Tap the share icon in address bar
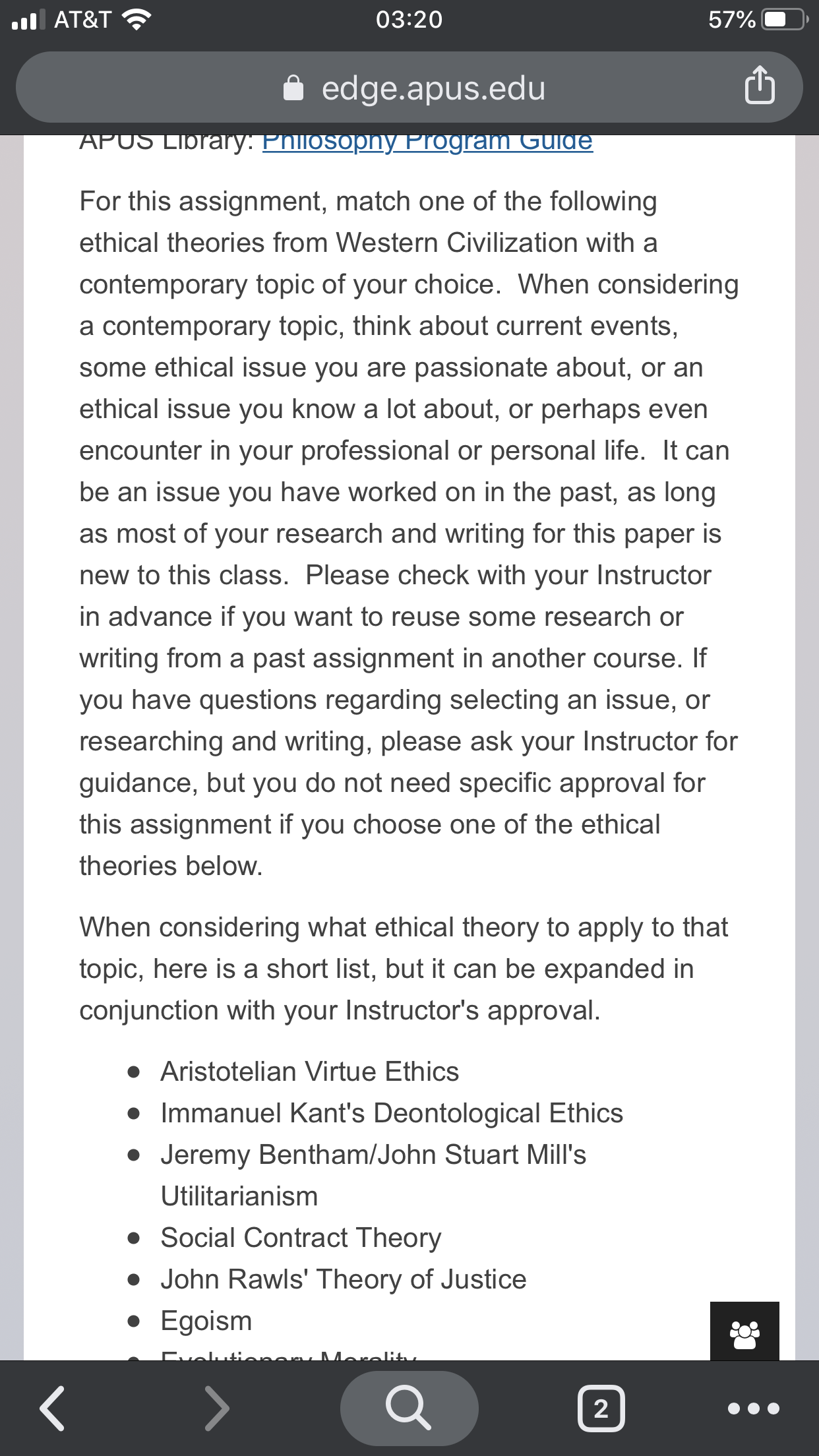Screen dimensions: 819x1456 (x=760, y=85)
